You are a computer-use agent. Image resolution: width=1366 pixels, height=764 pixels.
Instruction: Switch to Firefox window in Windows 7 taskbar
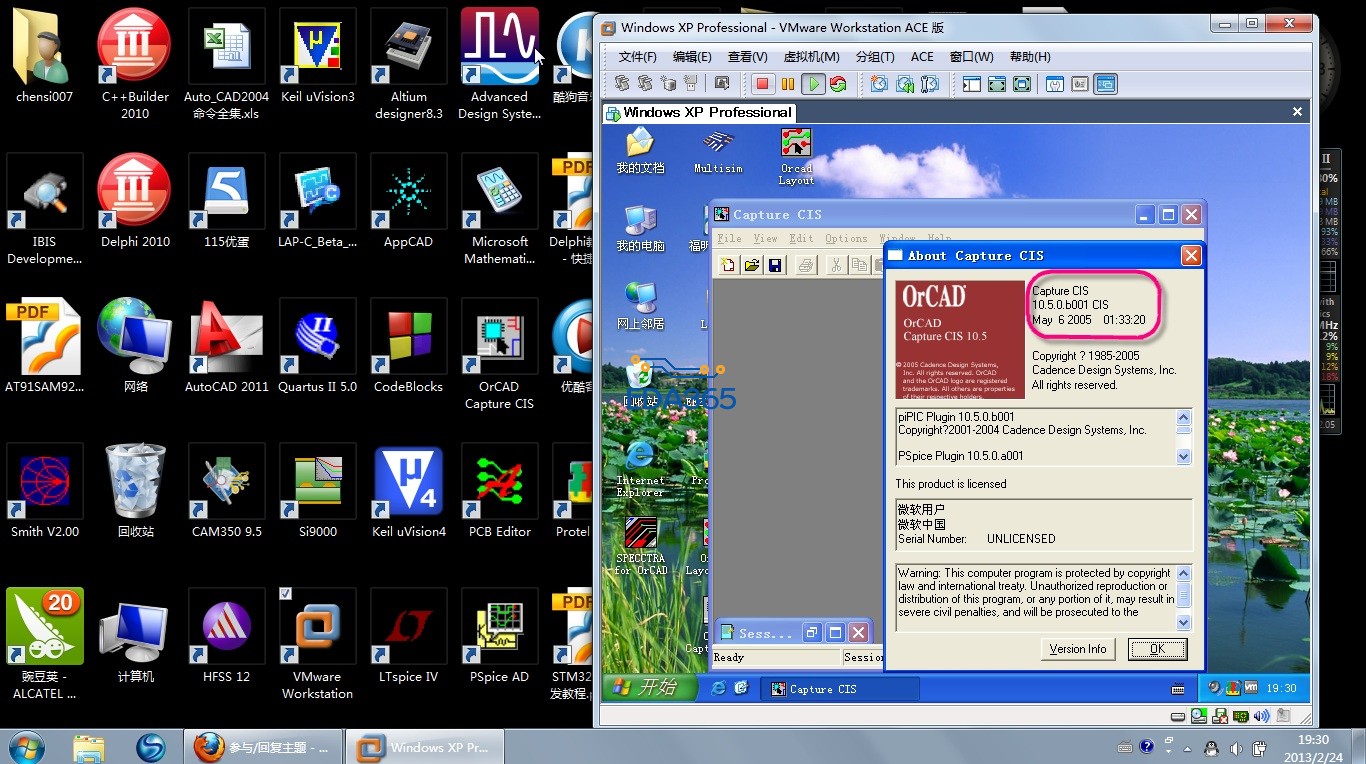click(263, 747)
